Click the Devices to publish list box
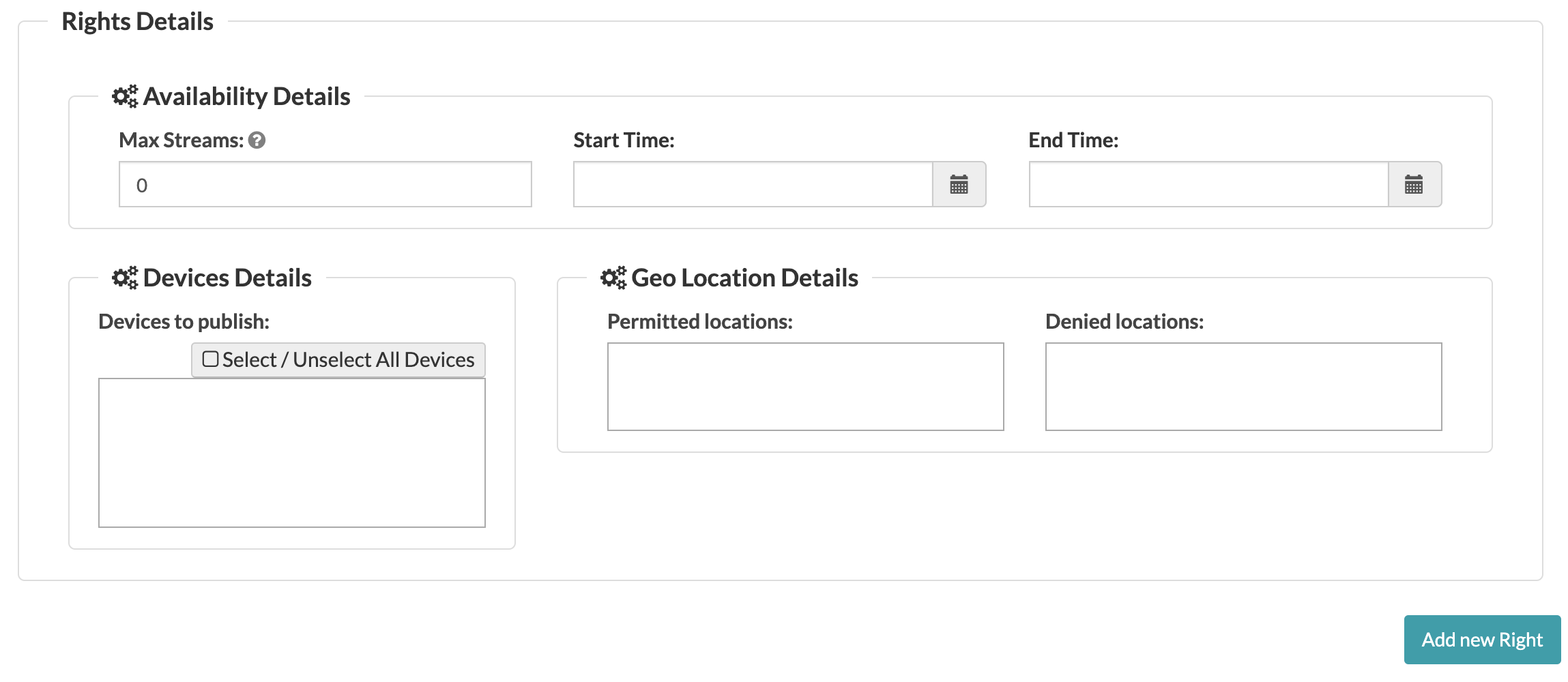 (x=292, y=453)
